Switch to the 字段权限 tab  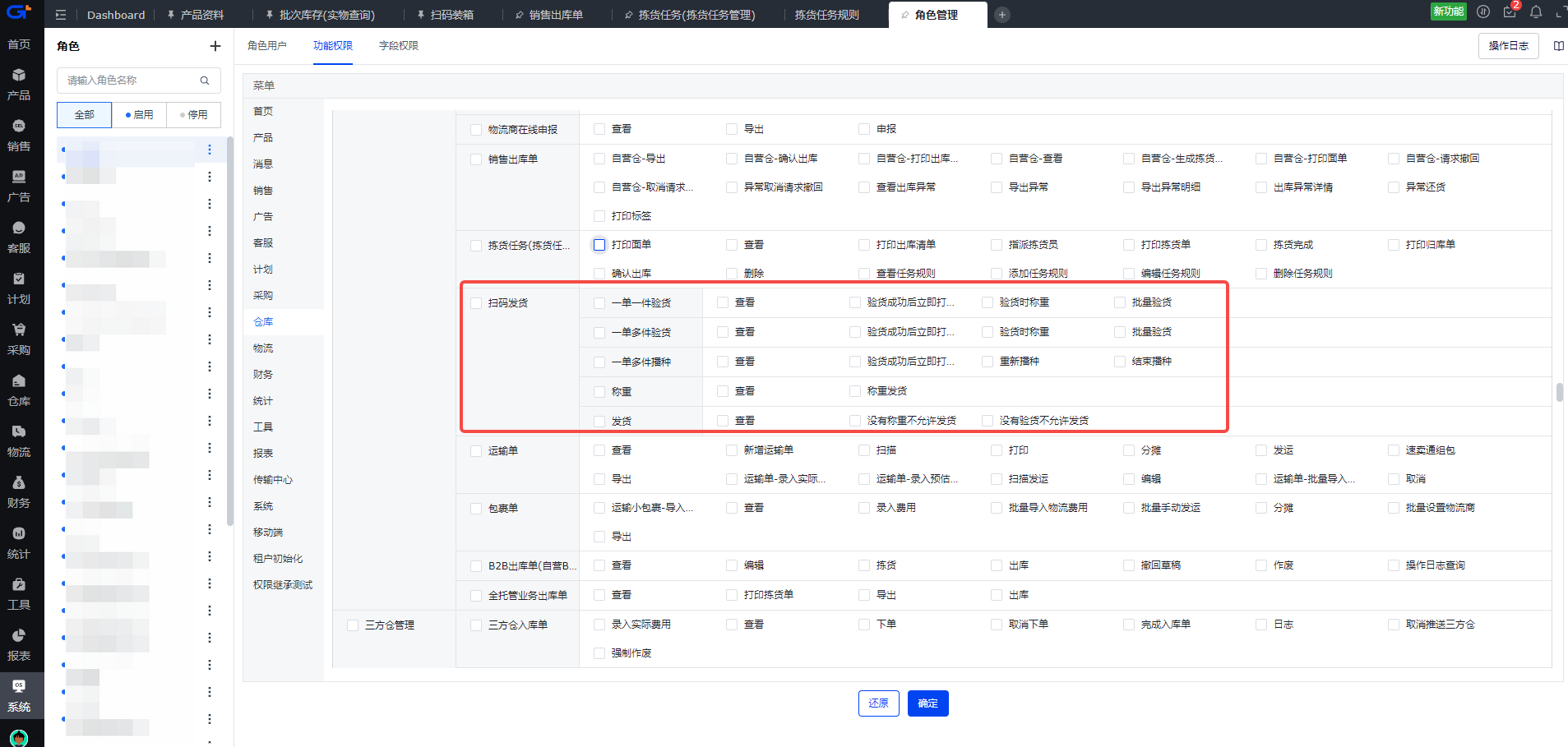pos(399,46)
